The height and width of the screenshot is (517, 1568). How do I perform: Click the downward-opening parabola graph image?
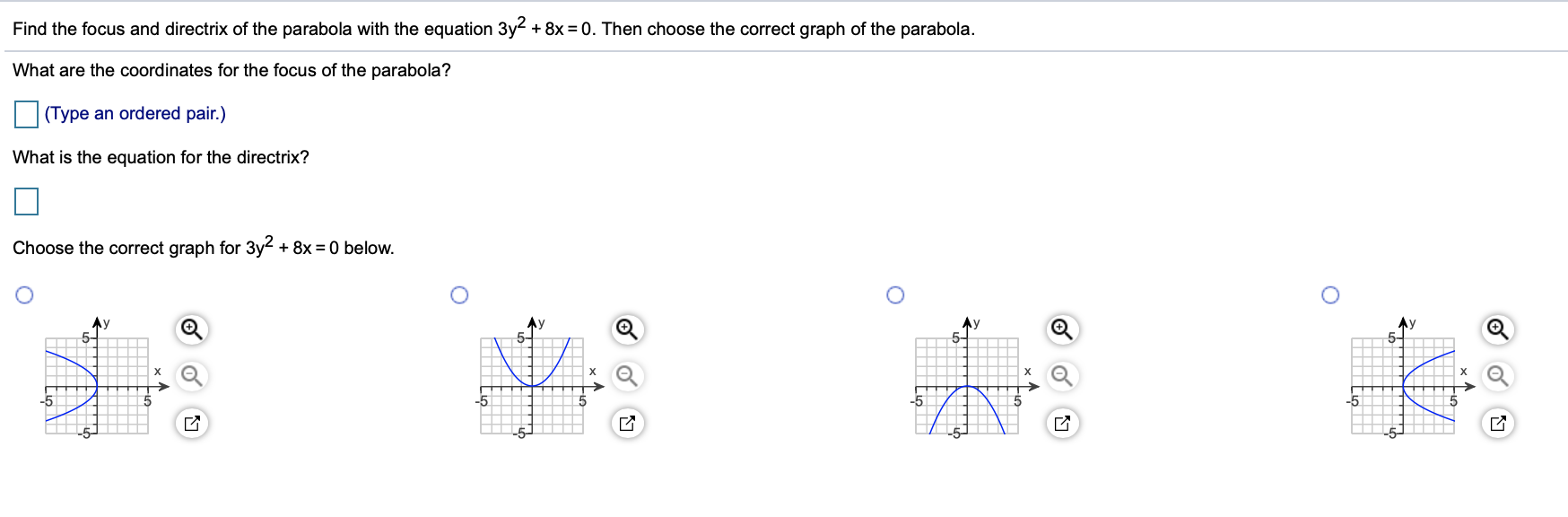[x=965, y=386]
